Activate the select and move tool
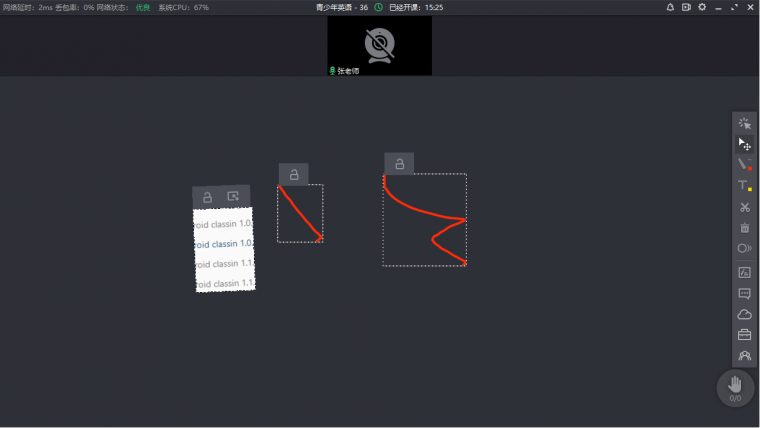760x428 pixels. pos(744,144)
